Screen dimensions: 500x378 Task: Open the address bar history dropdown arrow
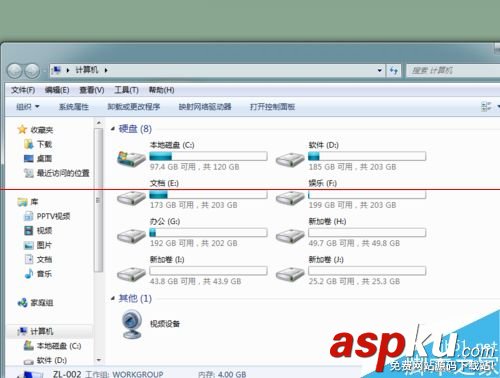379,70
